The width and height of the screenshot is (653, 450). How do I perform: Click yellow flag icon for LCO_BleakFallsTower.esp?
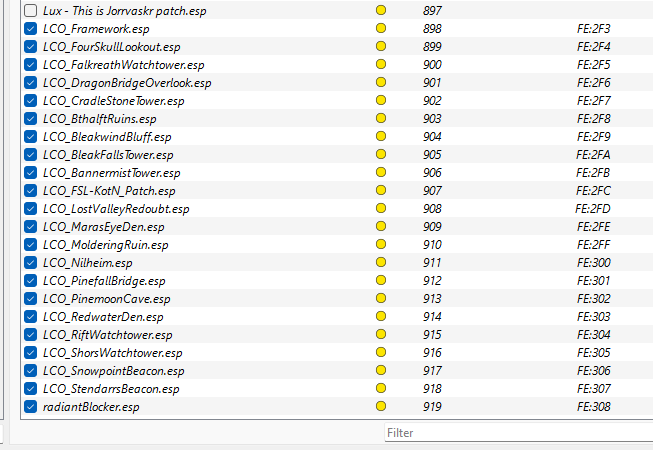click(381, 154)
